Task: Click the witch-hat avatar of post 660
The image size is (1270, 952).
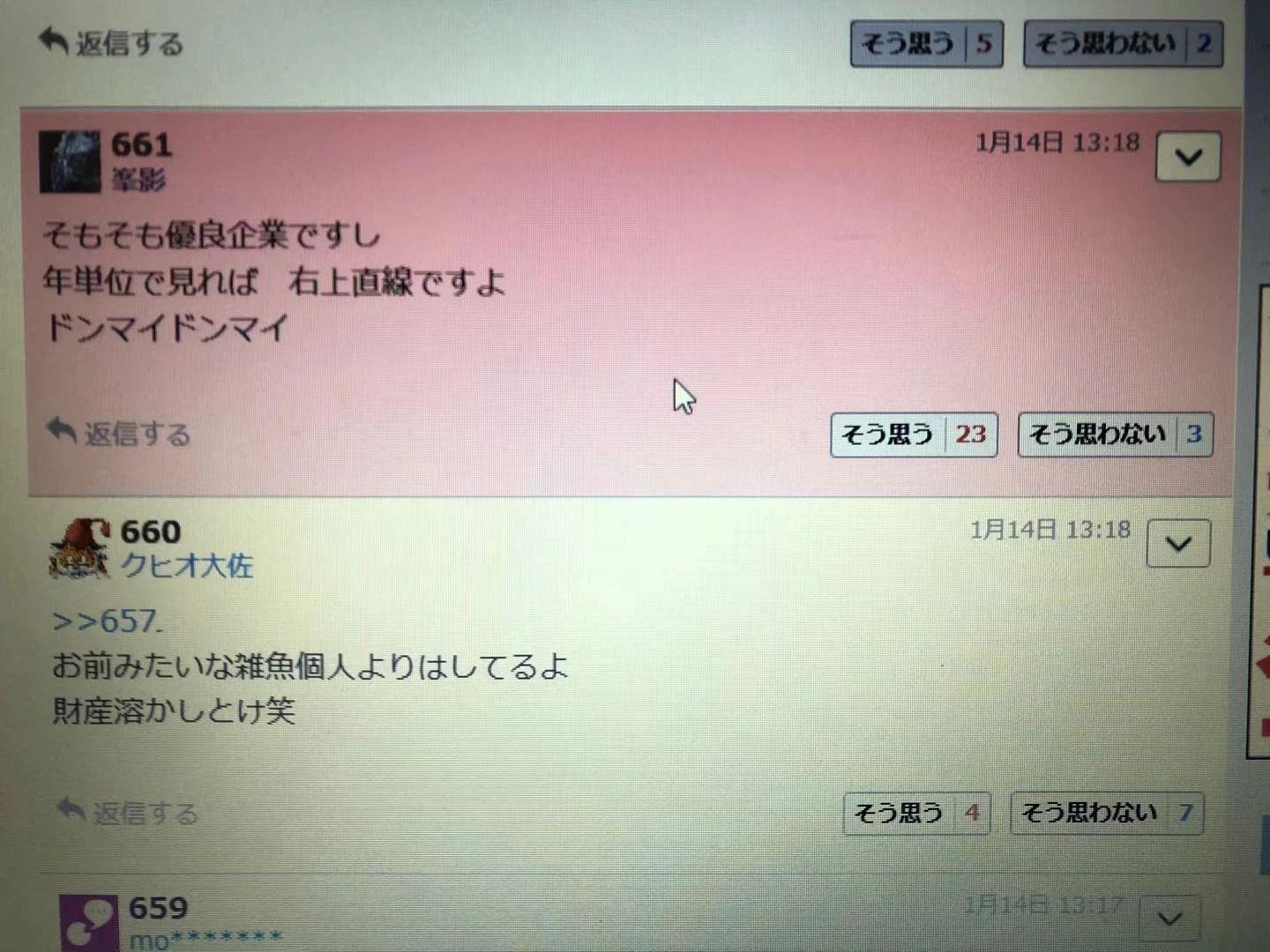Action: tap(80, 548)
